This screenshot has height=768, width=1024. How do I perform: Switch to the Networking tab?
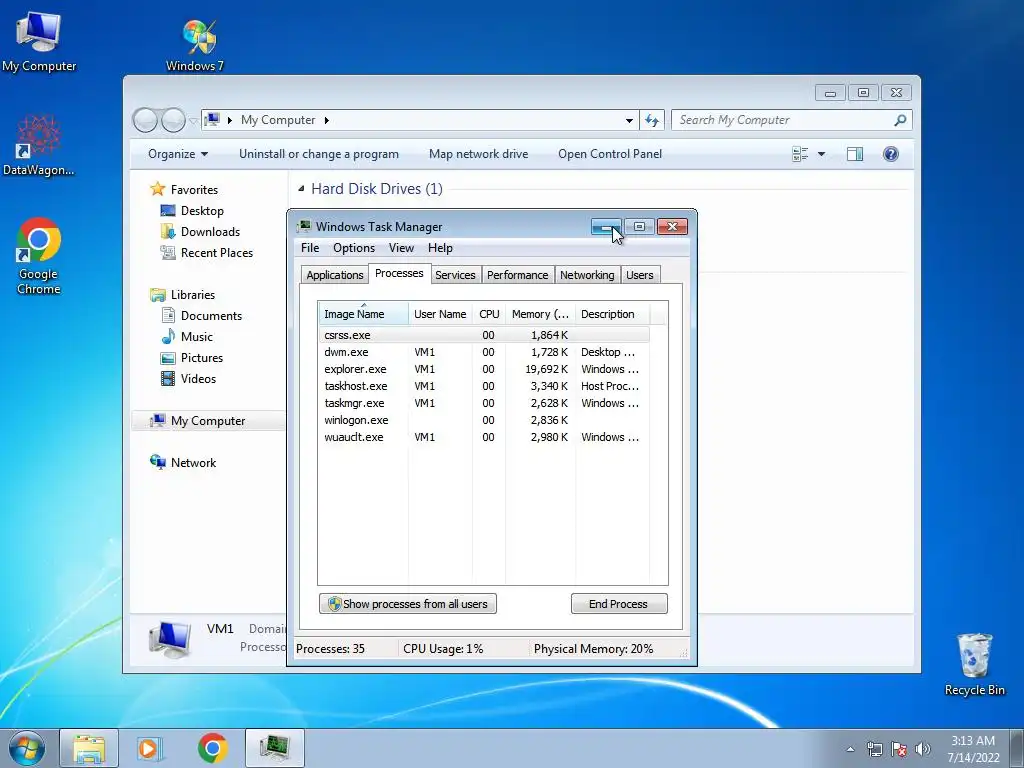click(587, 275)
